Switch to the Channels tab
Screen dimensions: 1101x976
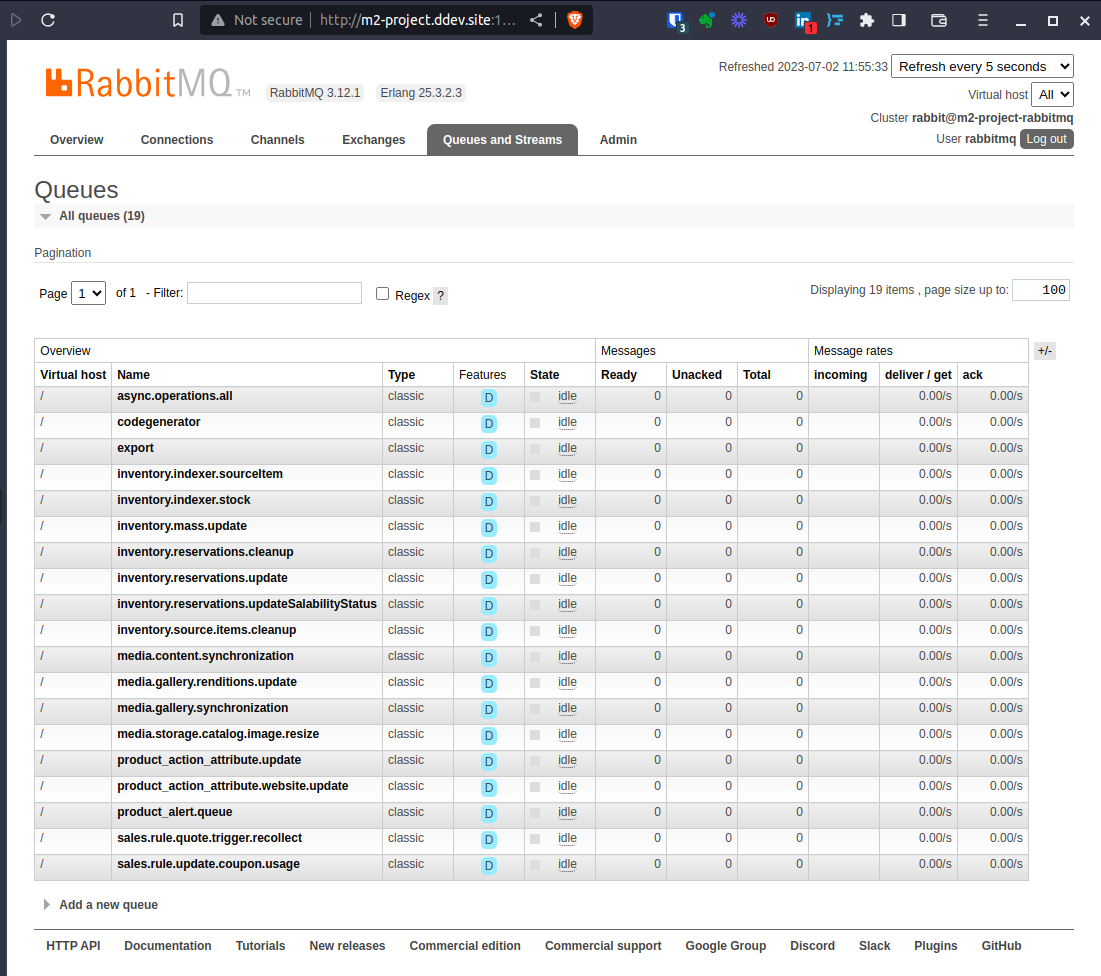(x=277, y=140)
